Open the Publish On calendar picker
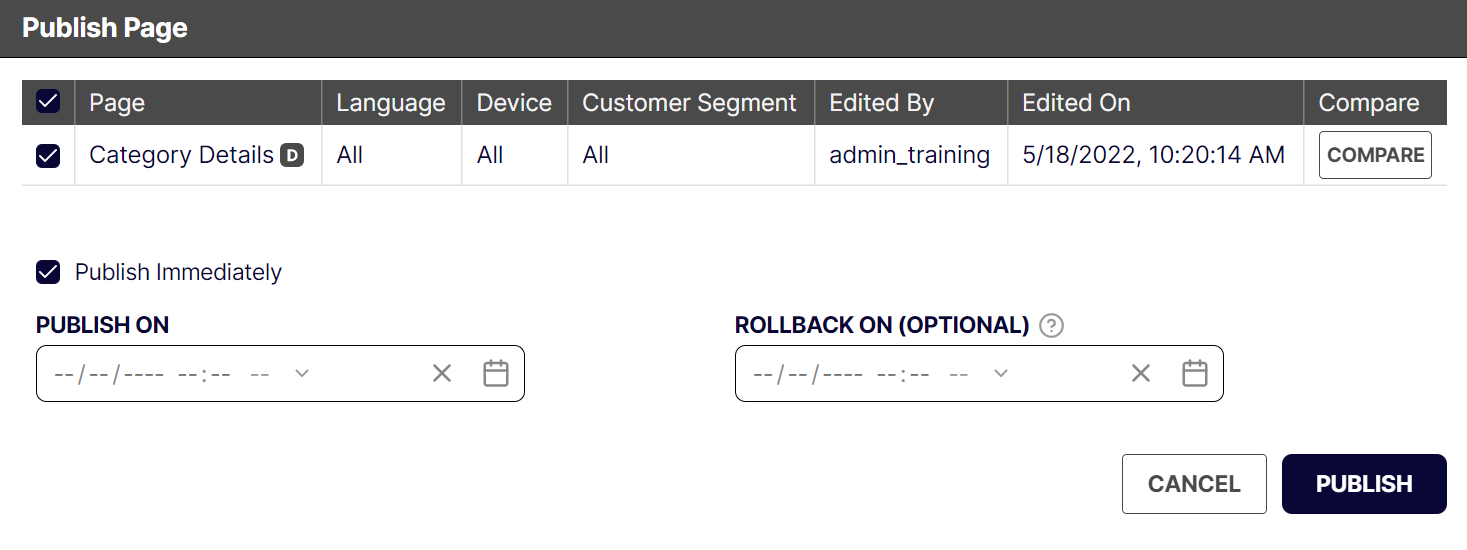The image size is (1467, 550). pos(496,373)
